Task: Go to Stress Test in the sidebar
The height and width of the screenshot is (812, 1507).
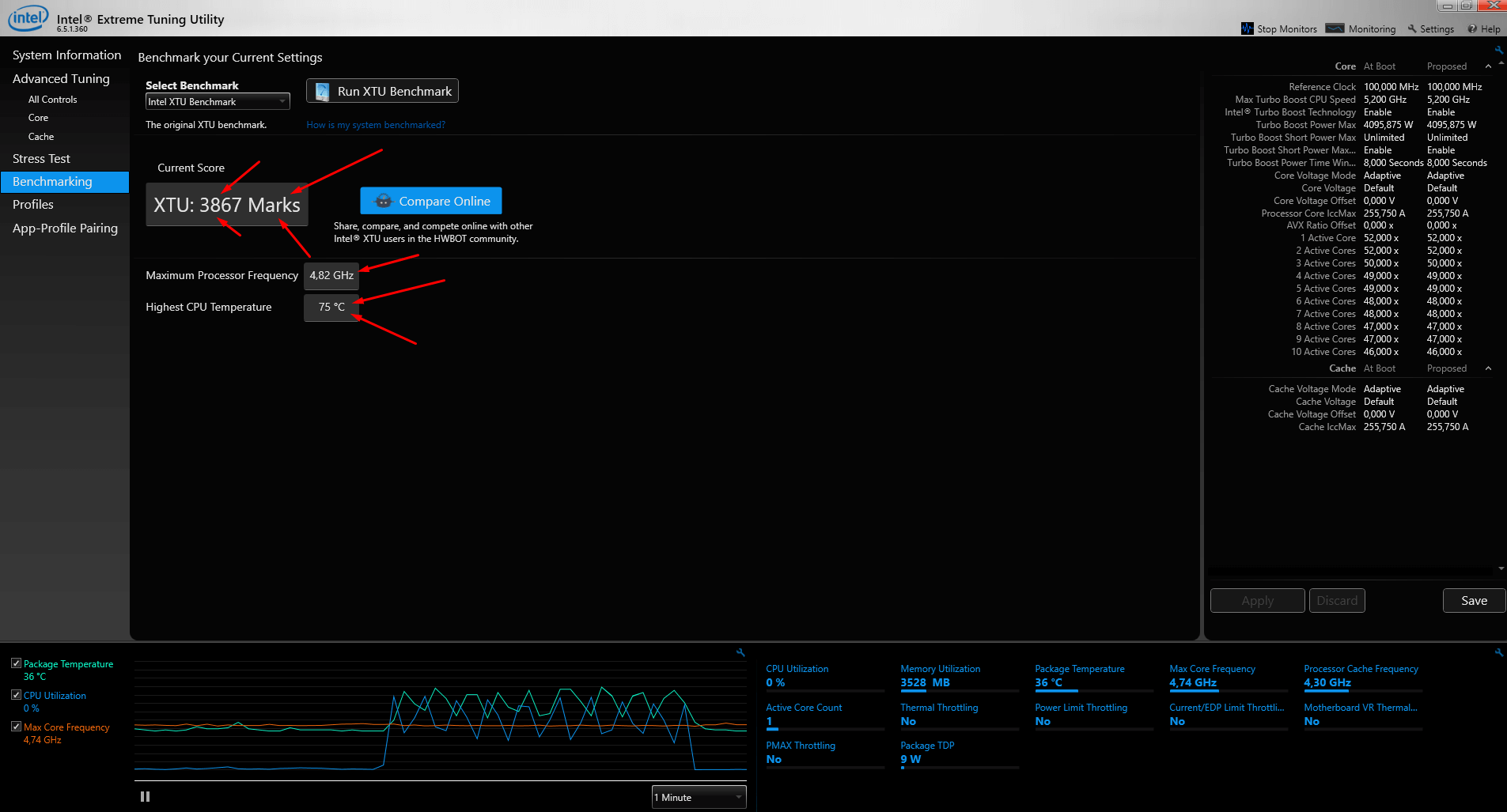Action: [41, 159]
